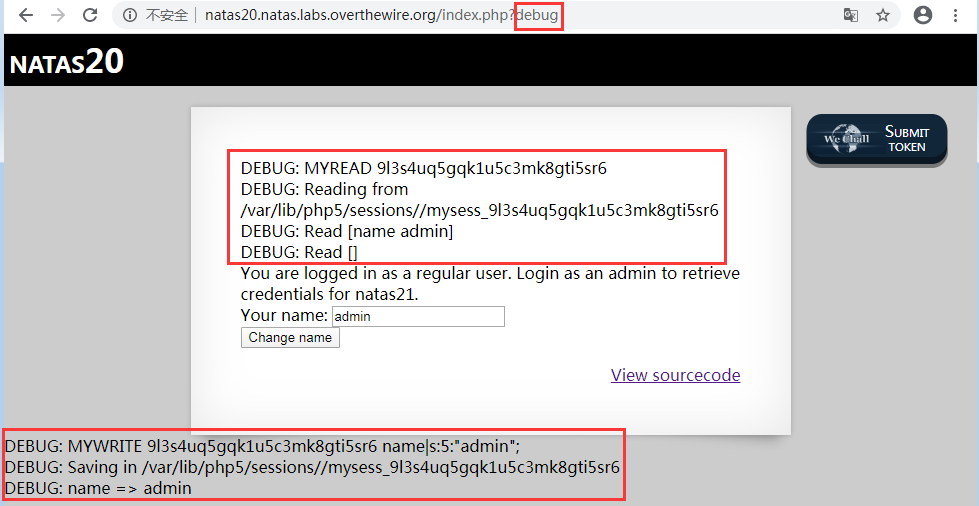Open the Chrome three-dot menu
The image size is (979, 506).
958,15
